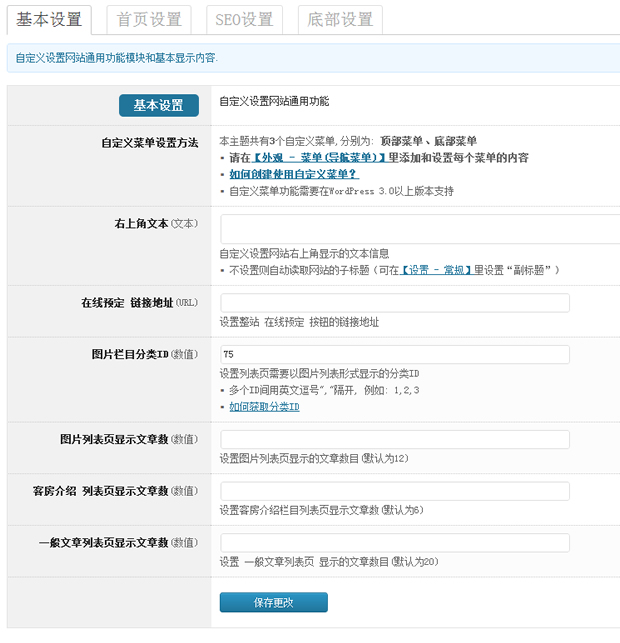The image size is (620, 643).
Task: Click the 设置 一般文章列表页 显示的文章数目 hint
Action: coord(329,562)
